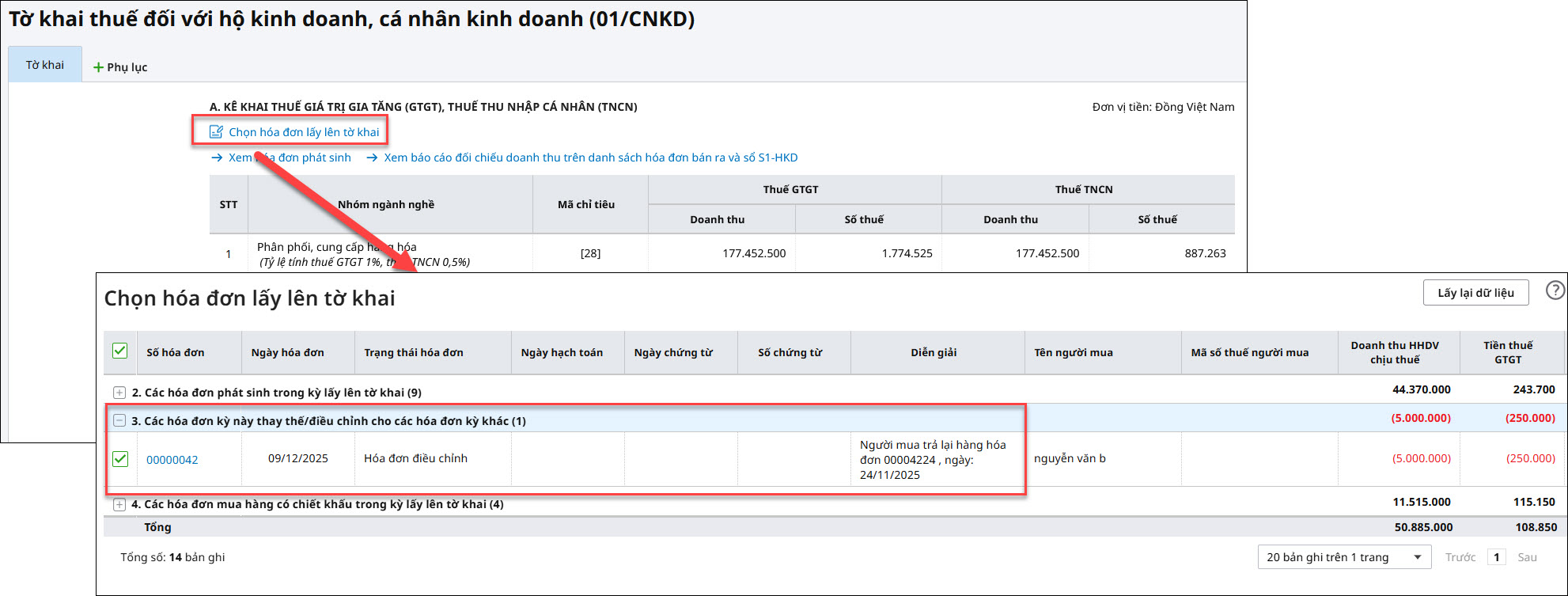Uncheck the checkbox for invoice 00000042
The image size is (1568, 596).
[x=120, y=459]
